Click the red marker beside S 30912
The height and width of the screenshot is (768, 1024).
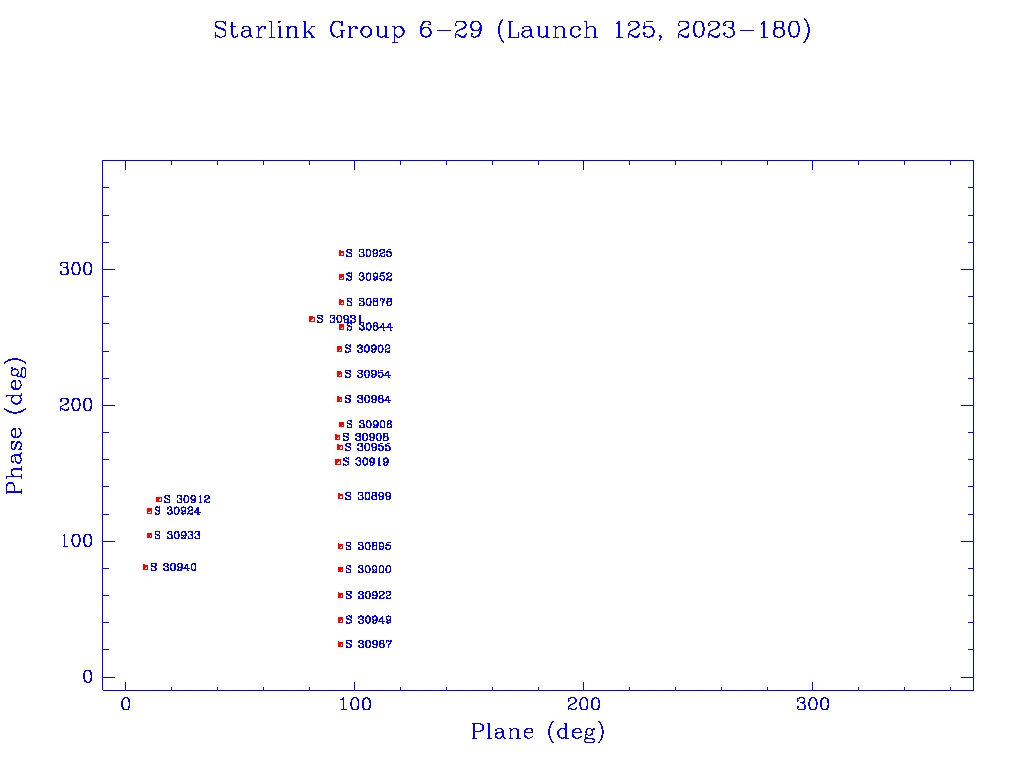(159, 500)
